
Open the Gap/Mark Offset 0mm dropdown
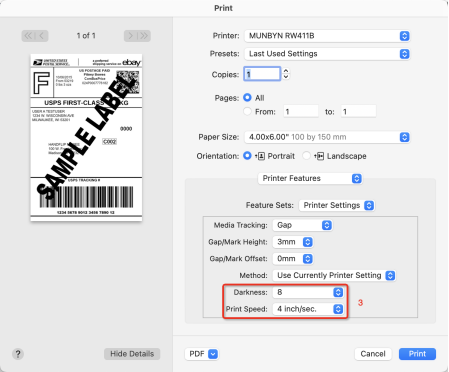(293, 259)
